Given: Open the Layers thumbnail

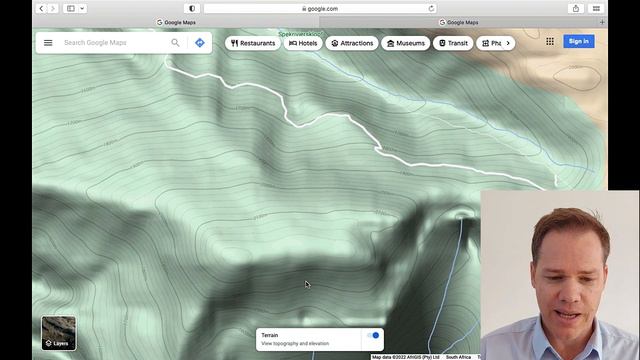Looking at the screenshot, I should pyautogui.click(x=58, y=333).
